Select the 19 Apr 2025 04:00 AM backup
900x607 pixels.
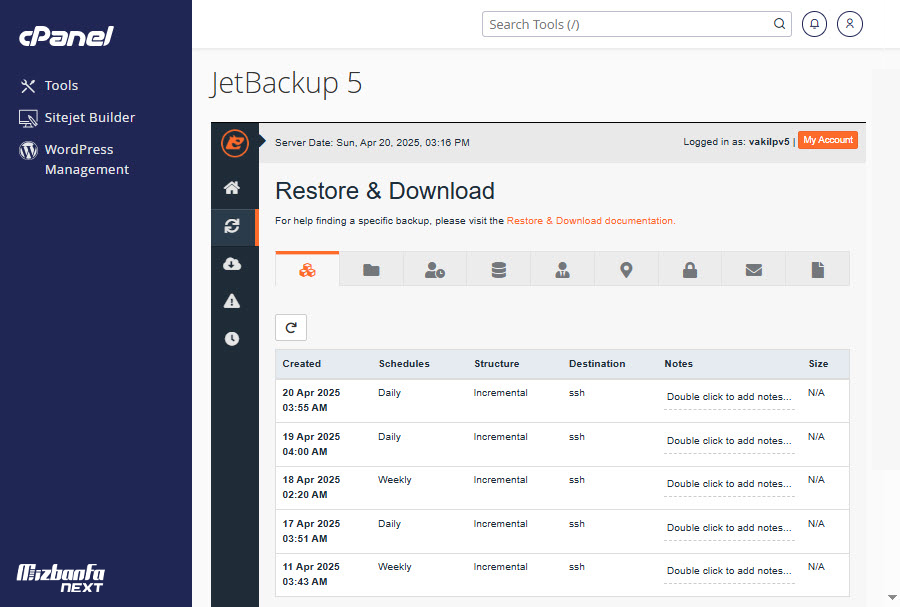tap(562, 445)
